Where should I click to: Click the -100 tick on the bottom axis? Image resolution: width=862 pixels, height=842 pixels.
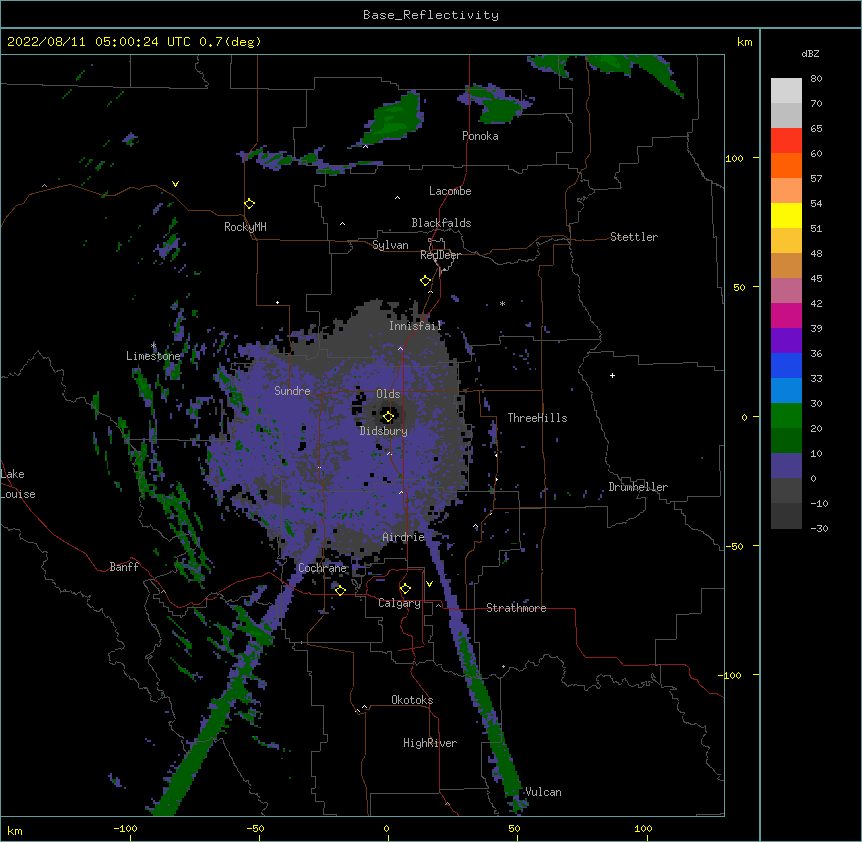pyautogui.click(x=125, y=828)
